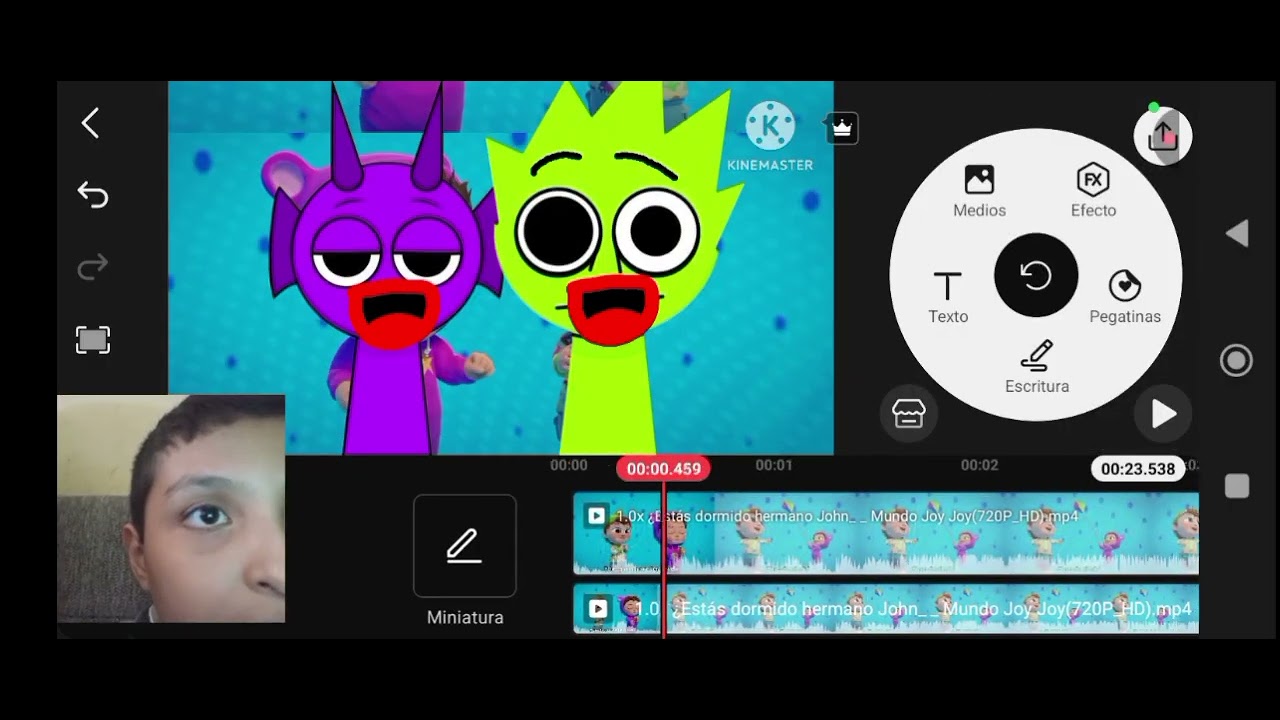Open Medios in the circular menu
The image size is (1280, 720).
pyautogui.click(x=979, y=192)
